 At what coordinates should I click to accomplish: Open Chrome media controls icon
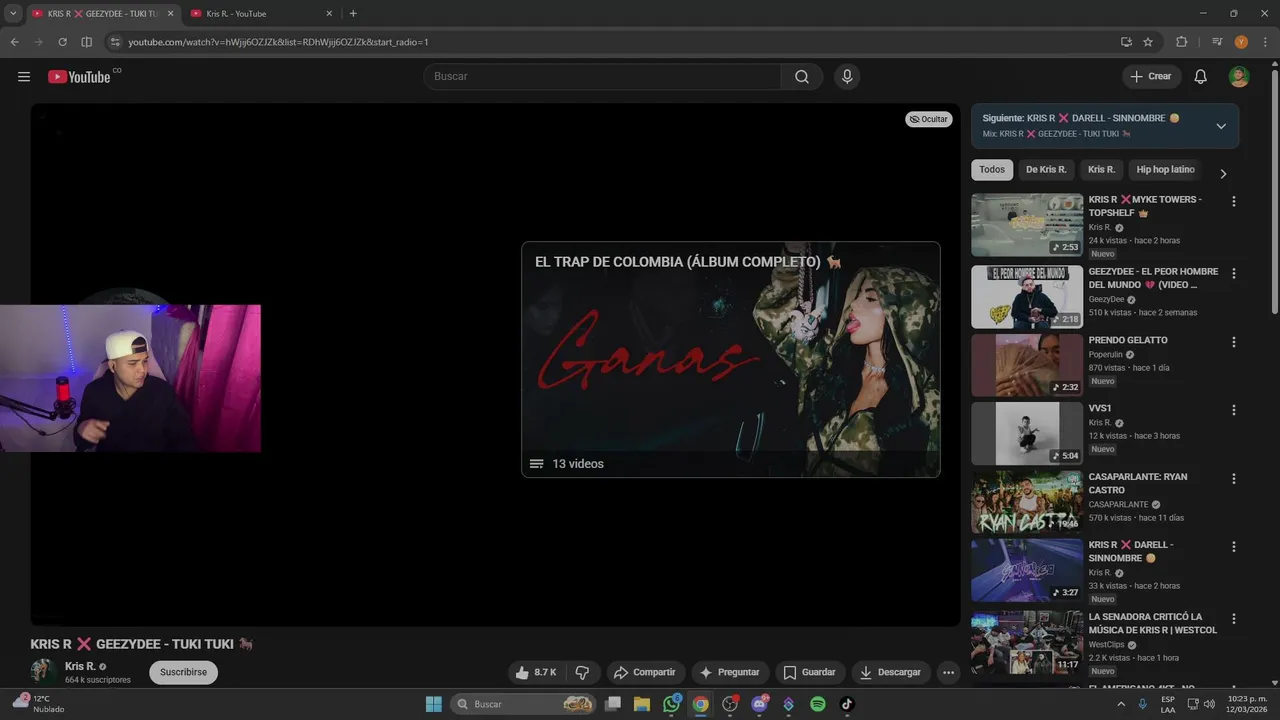coord(1217,42)
